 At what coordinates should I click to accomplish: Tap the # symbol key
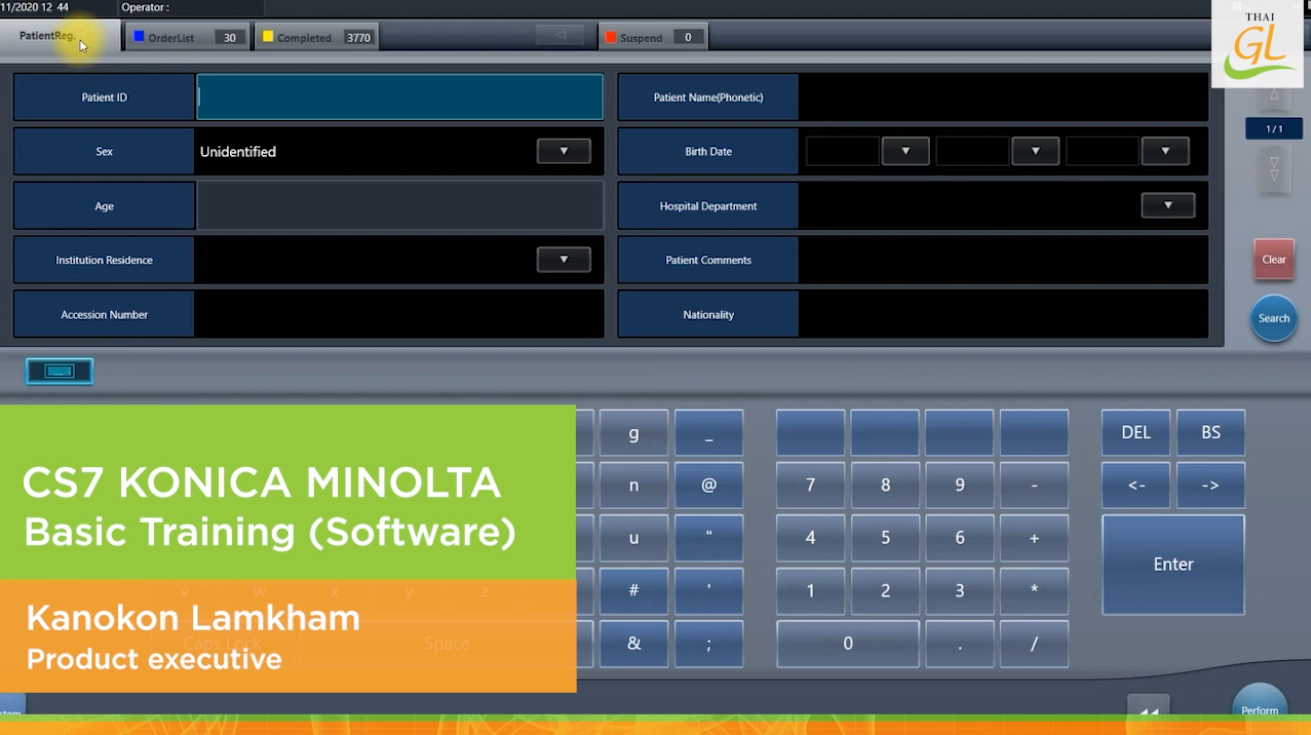coord(633,590)
